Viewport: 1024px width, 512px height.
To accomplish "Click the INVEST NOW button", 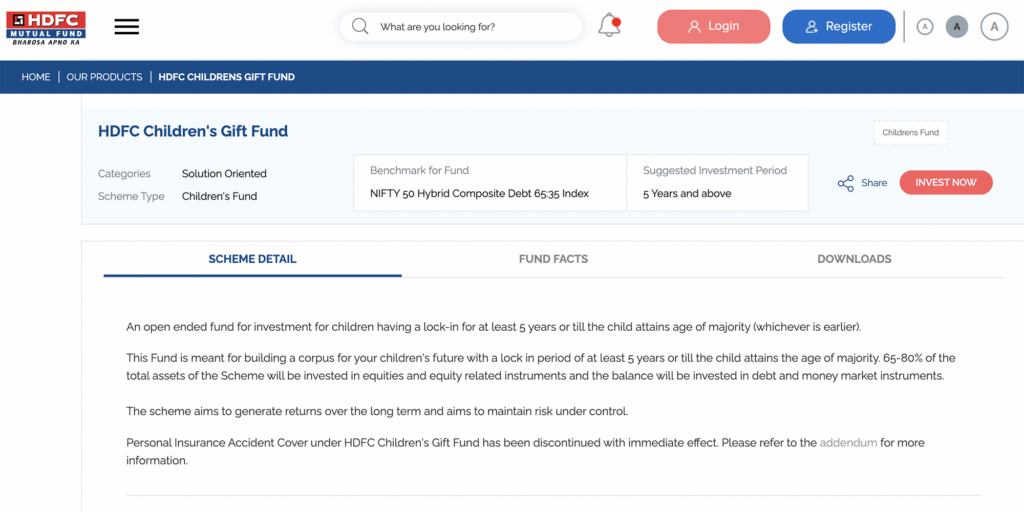I will click(946, 183).
